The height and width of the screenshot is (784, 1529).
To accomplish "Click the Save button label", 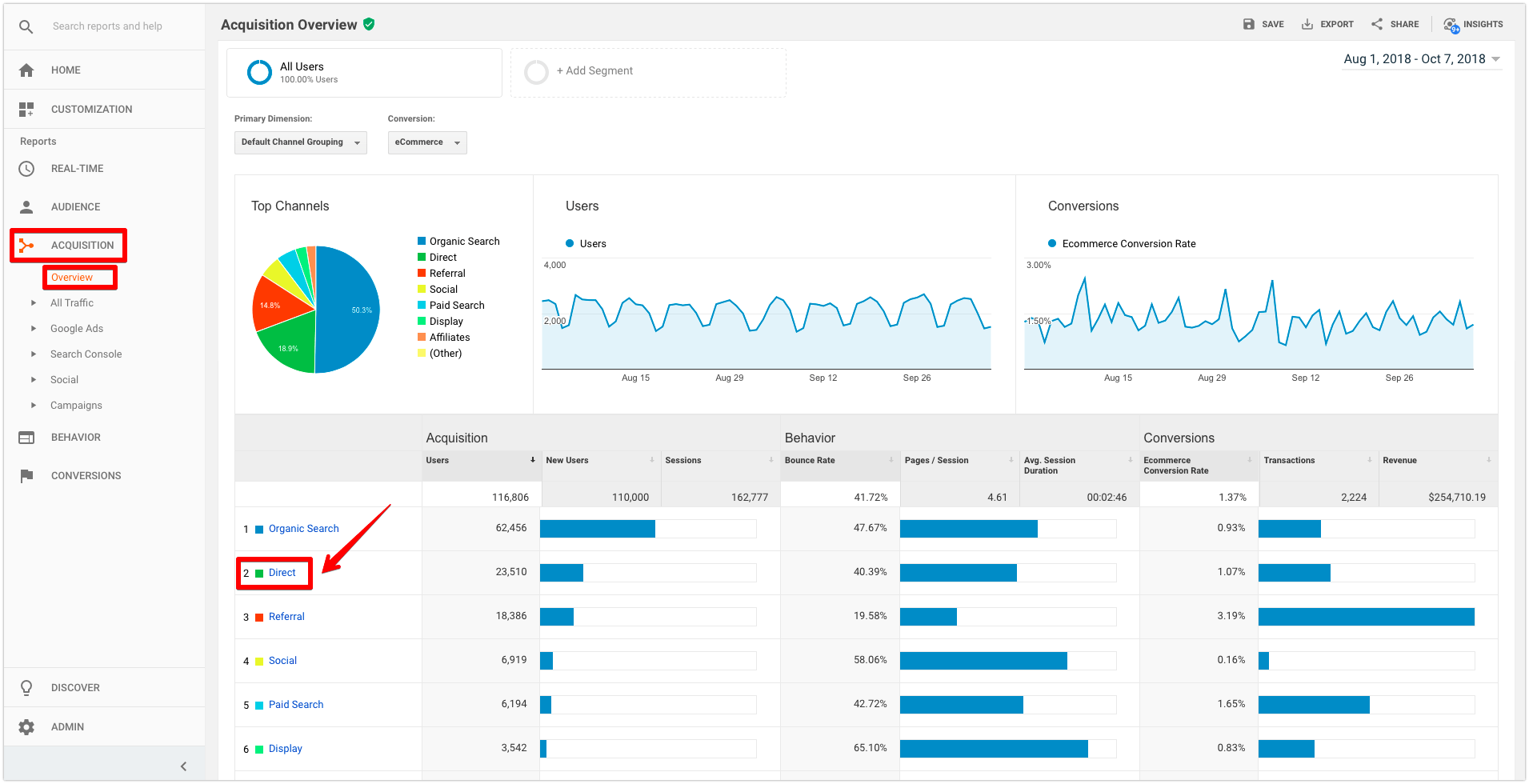I will click(1272, 25).
